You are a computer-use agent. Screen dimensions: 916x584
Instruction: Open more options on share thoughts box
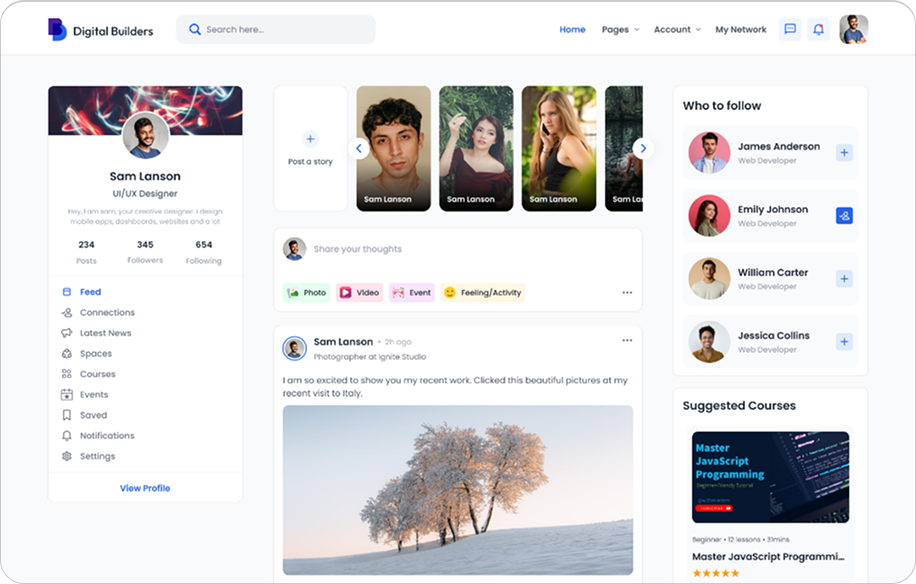coord(627,293)
